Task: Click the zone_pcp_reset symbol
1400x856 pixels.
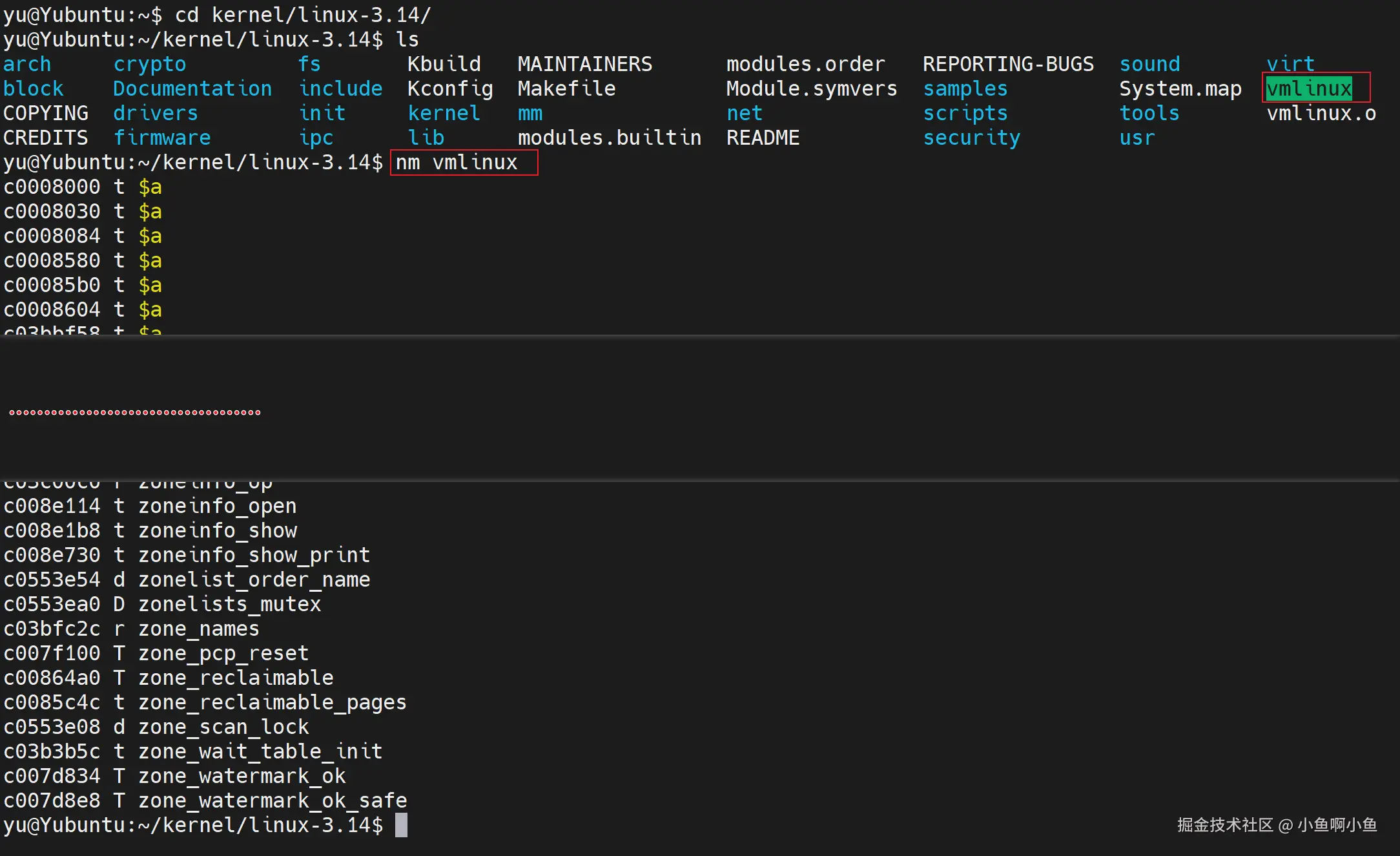Action: pyautogui.click(x=223, y=653)
